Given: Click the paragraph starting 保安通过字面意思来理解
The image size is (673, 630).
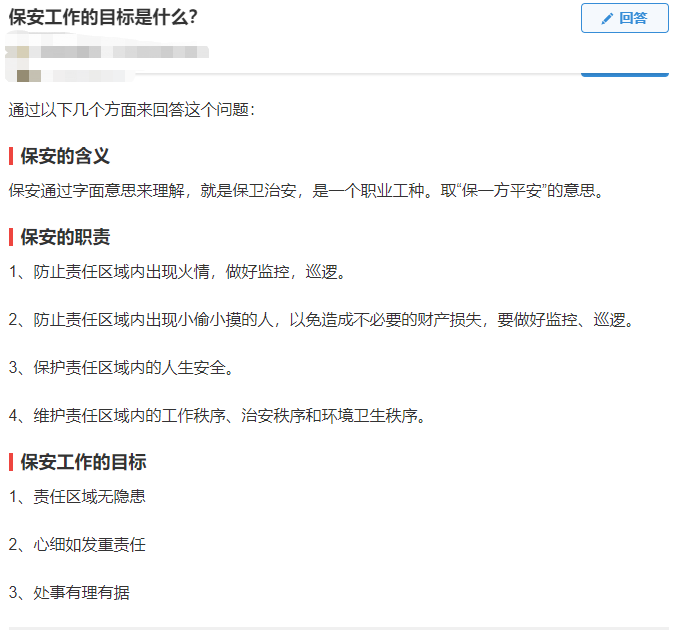Looking at the screenshot, I should pyautogui.click(x=306, y=191).
